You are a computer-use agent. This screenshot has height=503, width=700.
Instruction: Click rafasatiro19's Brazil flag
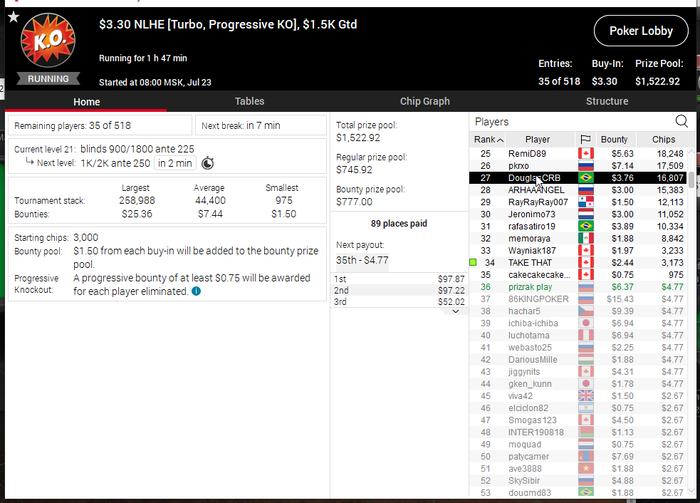(x=586, y=226)
